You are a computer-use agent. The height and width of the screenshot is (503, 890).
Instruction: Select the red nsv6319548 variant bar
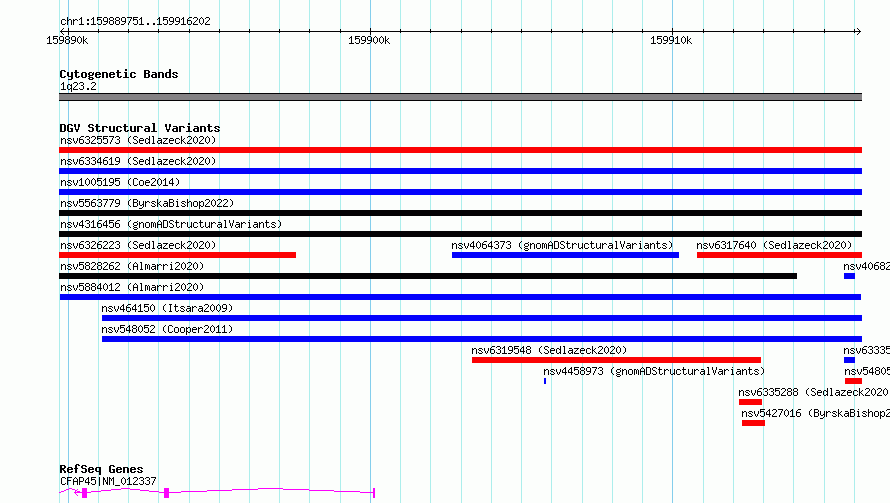616,360
